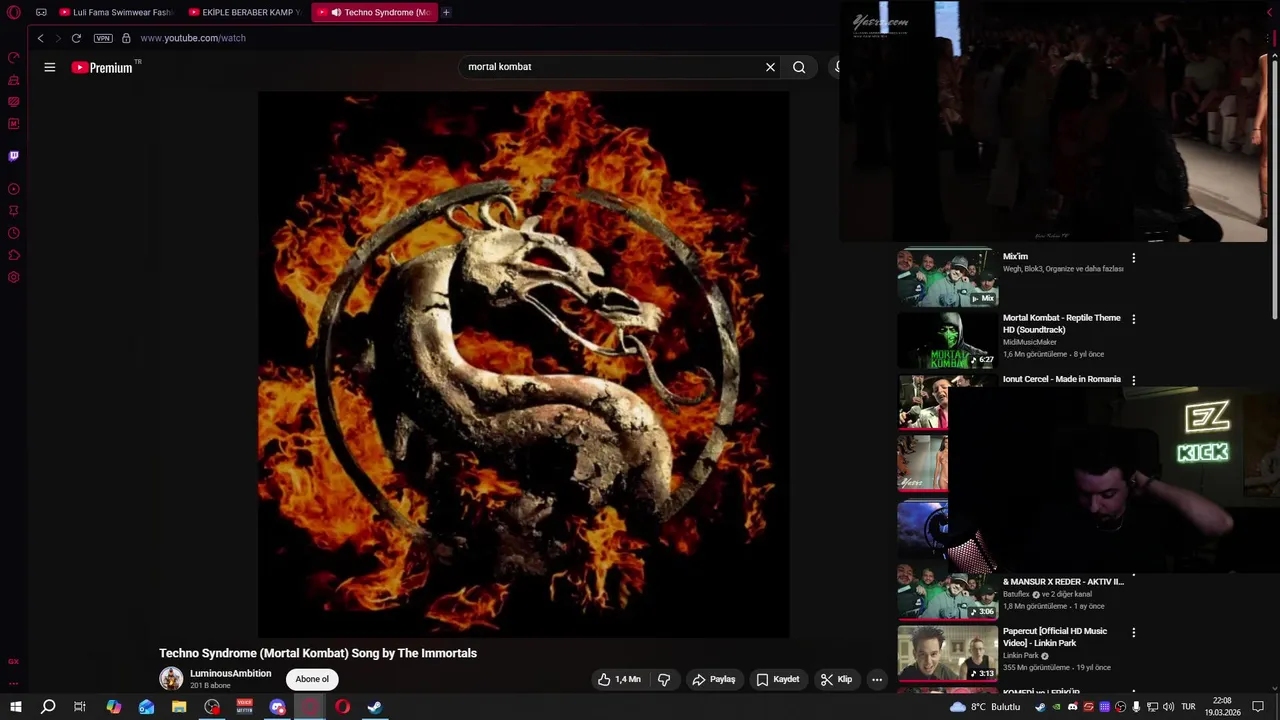
Task: Open a new browser tab
Action: point(446,12)
